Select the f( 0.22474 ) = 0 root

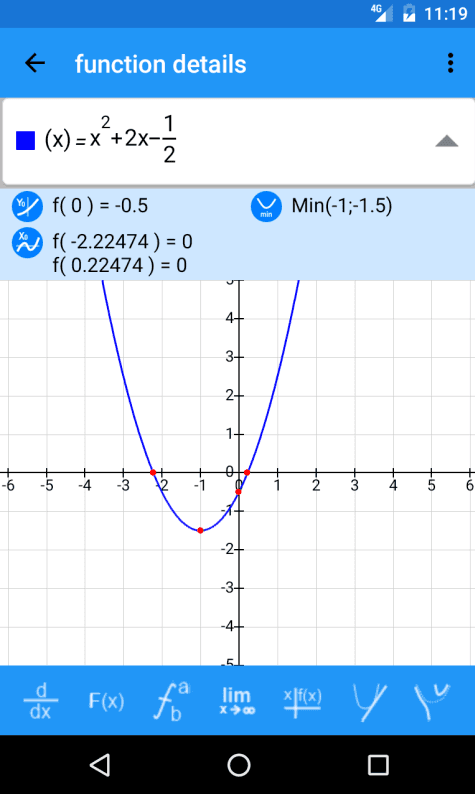click(x=120, y=265)
